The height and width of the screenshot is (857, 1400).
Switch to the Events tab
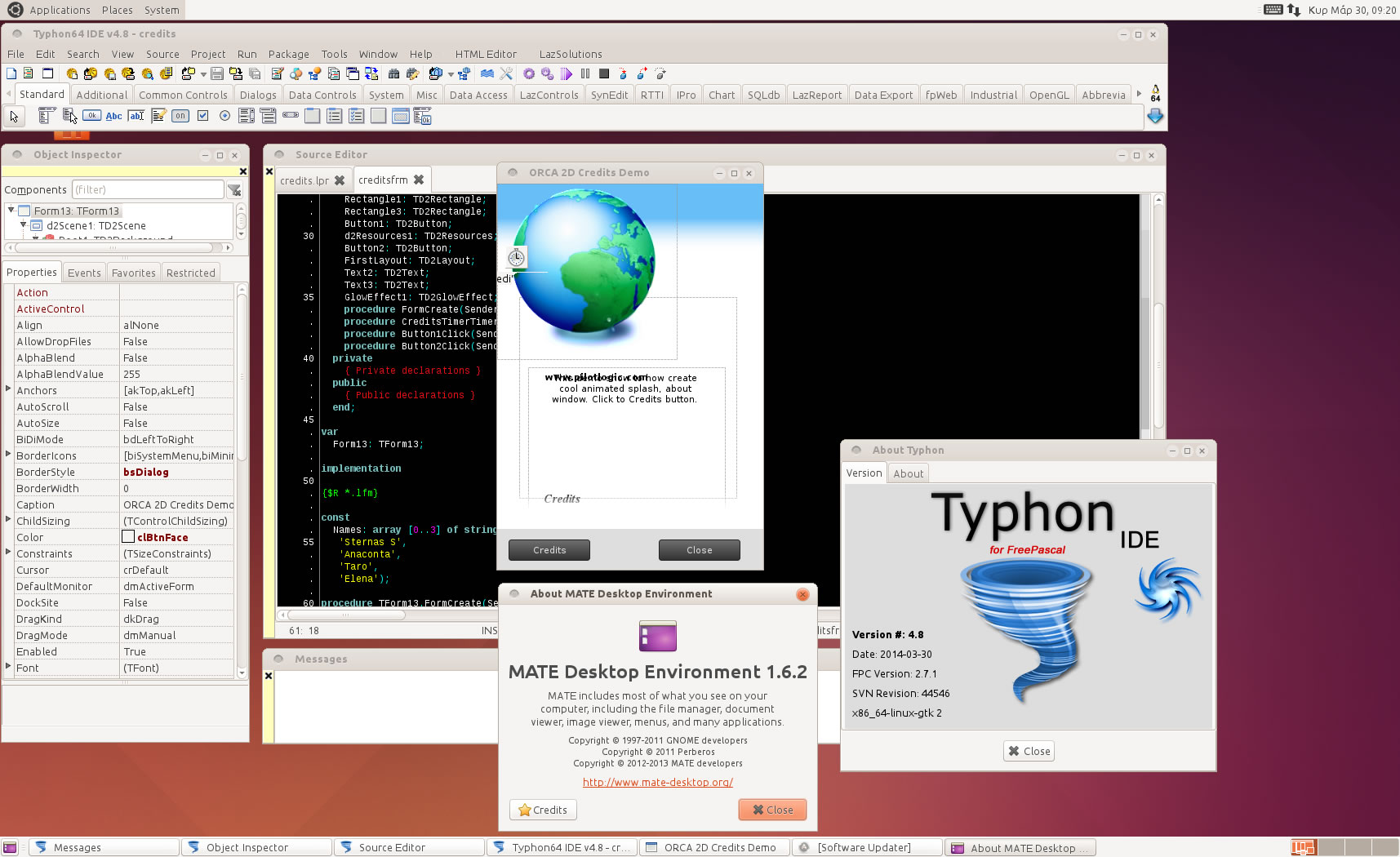[84, 273]
